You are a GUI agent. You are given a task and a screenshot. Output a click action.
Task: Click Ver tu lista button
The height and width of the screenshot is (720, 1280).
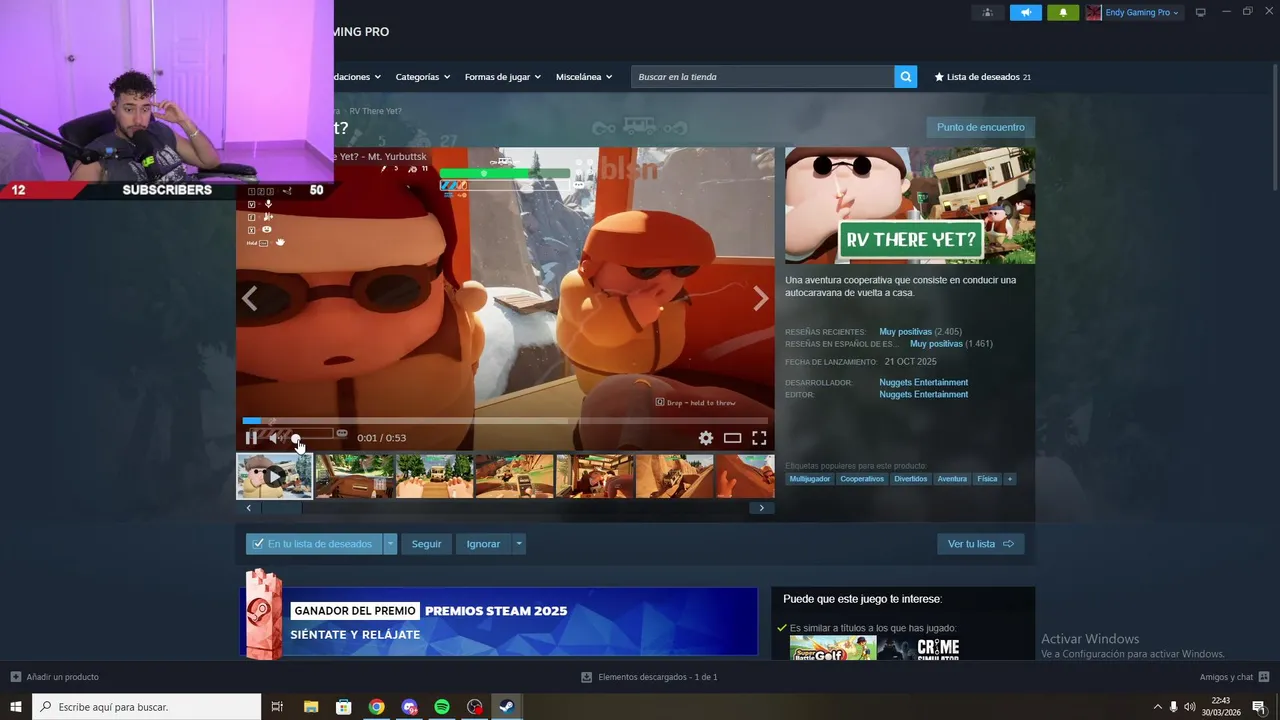click(980, 544)
